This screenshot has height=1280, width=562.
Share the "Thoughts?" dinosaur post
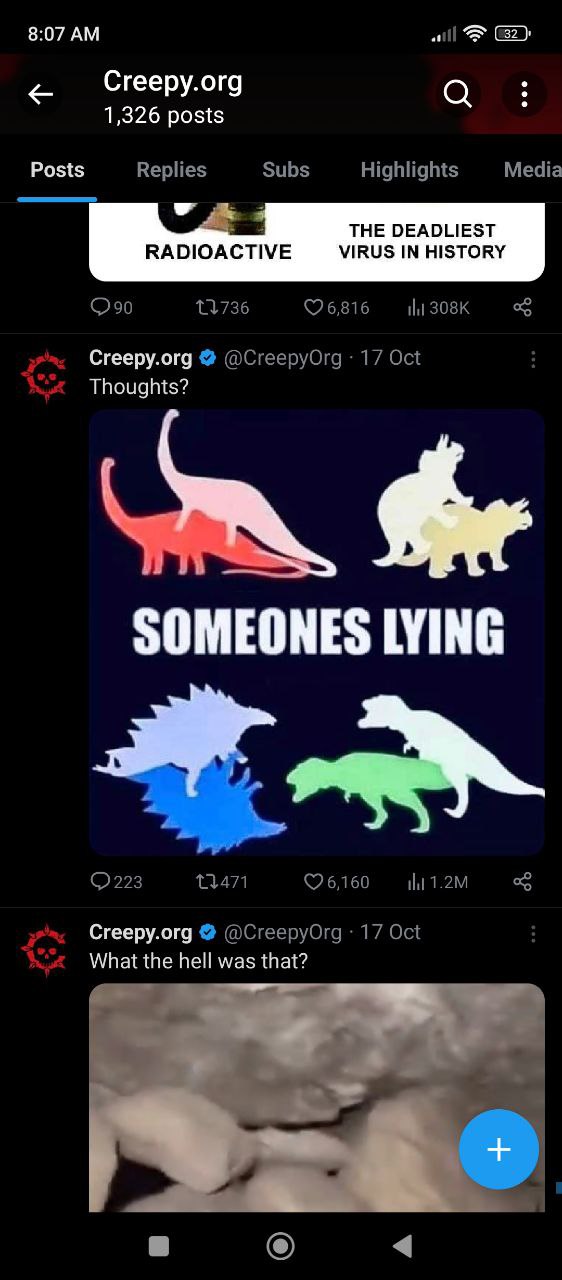(x=522, y=881)
